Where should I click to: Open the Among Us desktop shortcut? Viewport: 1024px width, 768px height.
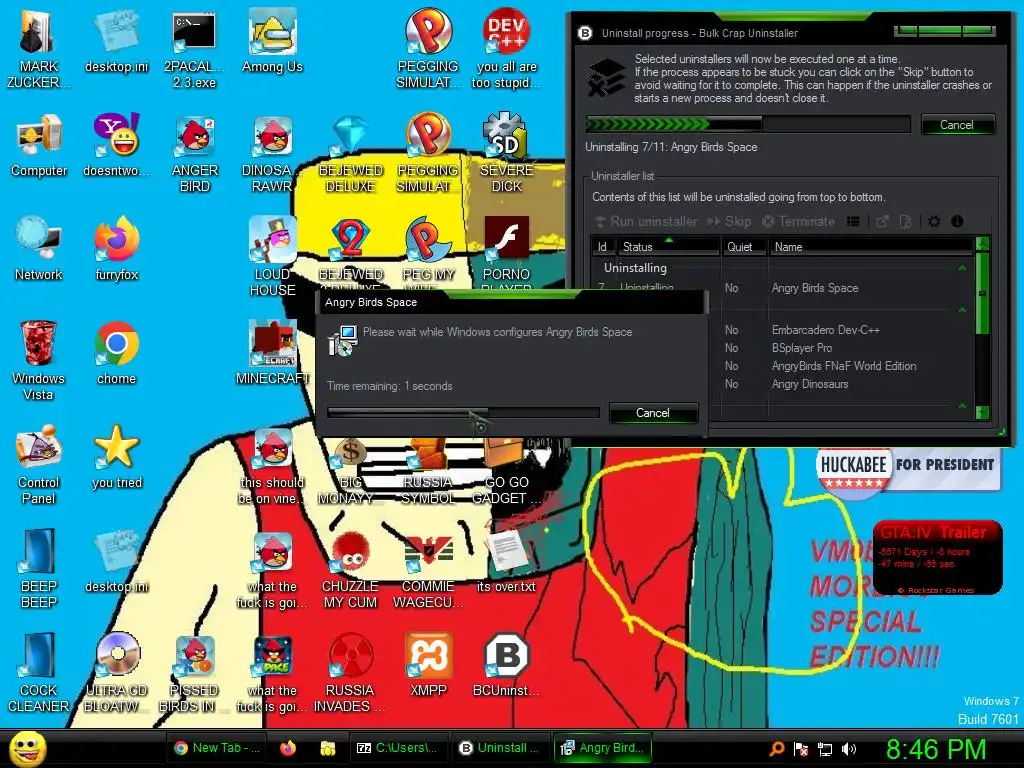pos(272,41)
